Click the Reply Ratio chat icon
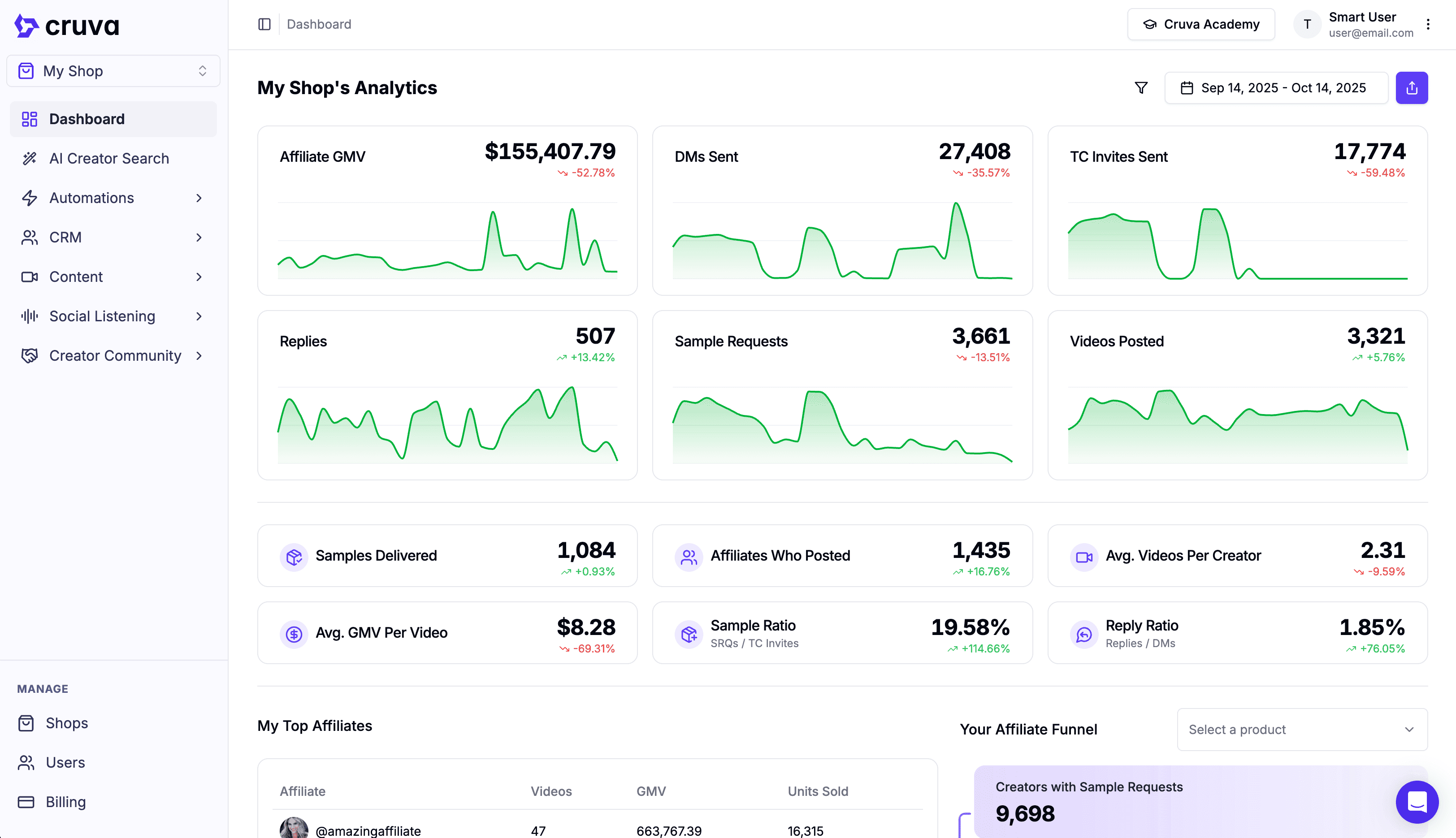The height and width of the screenshot is (838, 1456). point(1083,633)
